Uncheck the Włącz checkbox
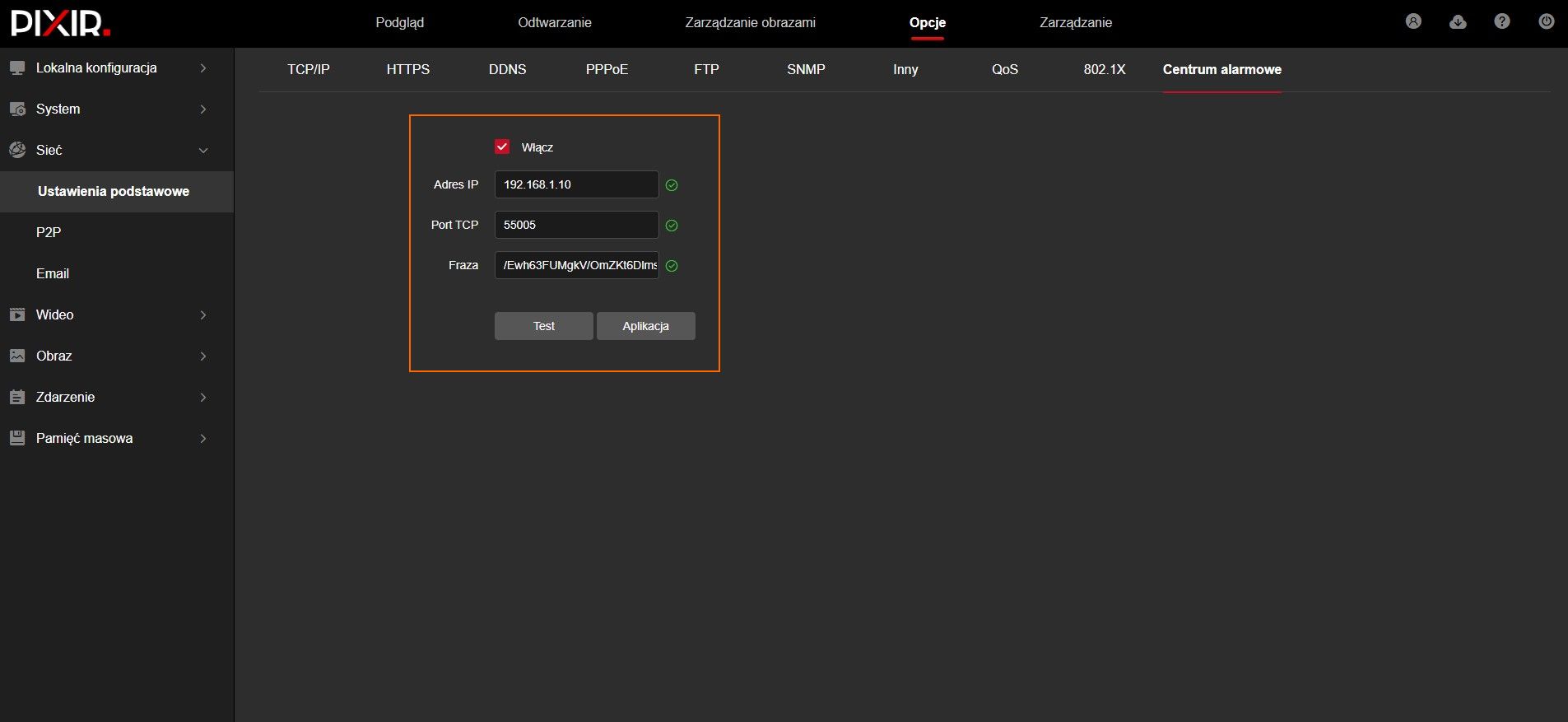Screen dimensions: 1568x722 tap(502, 147)
